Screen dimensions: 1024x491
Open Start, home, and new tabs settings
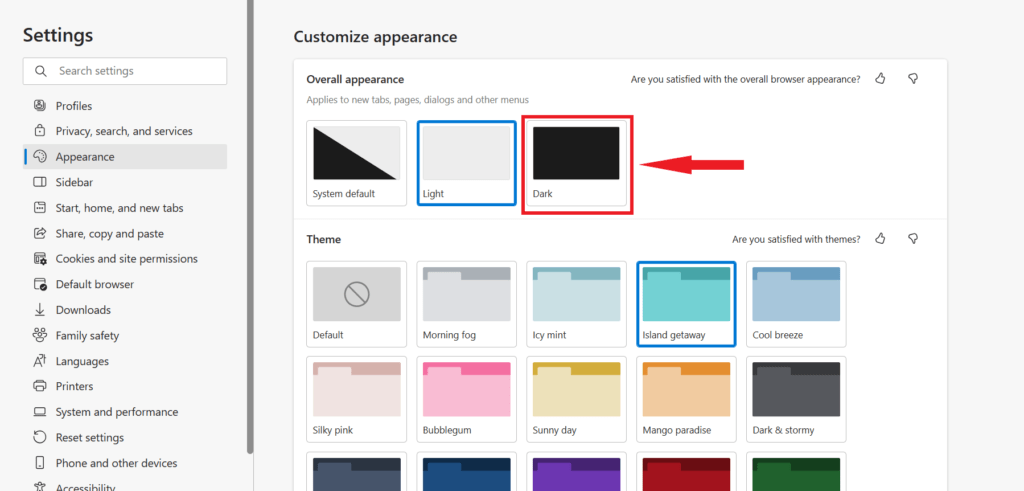click(x=125, y=208)
